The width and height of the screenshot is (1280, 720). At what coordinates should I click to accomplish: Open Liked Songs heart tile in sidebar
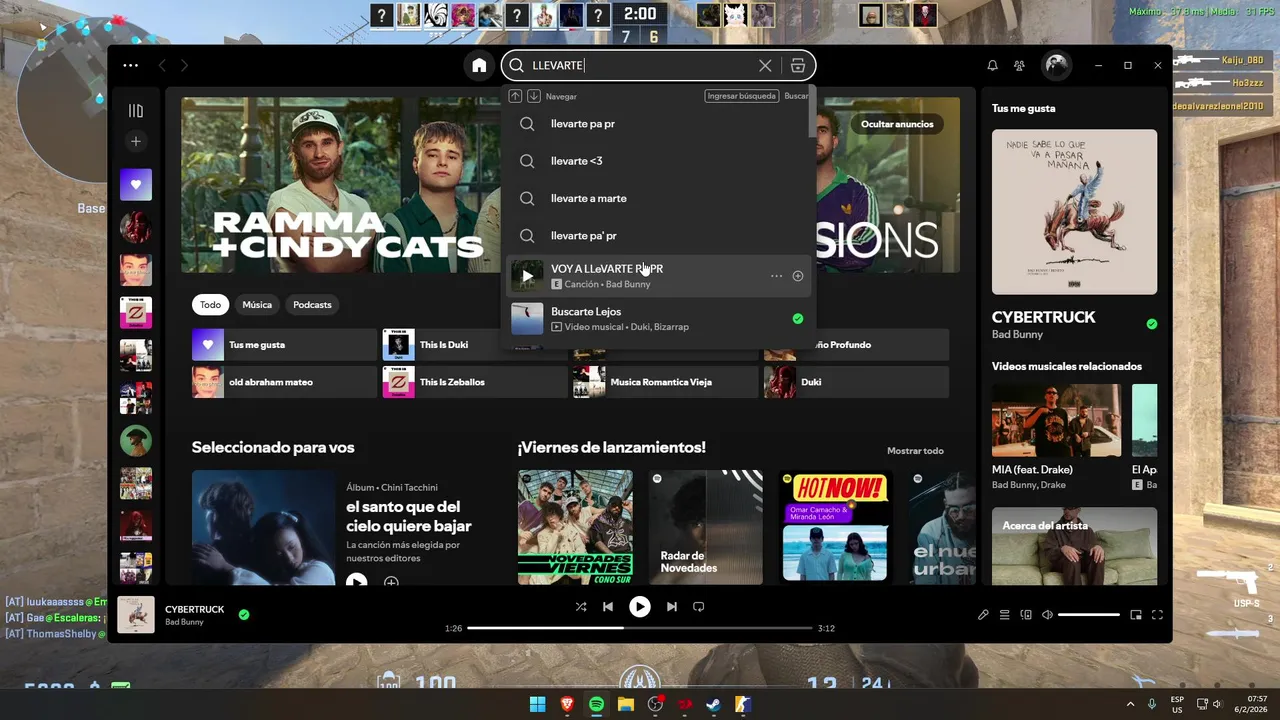click(x=136, y=184)
